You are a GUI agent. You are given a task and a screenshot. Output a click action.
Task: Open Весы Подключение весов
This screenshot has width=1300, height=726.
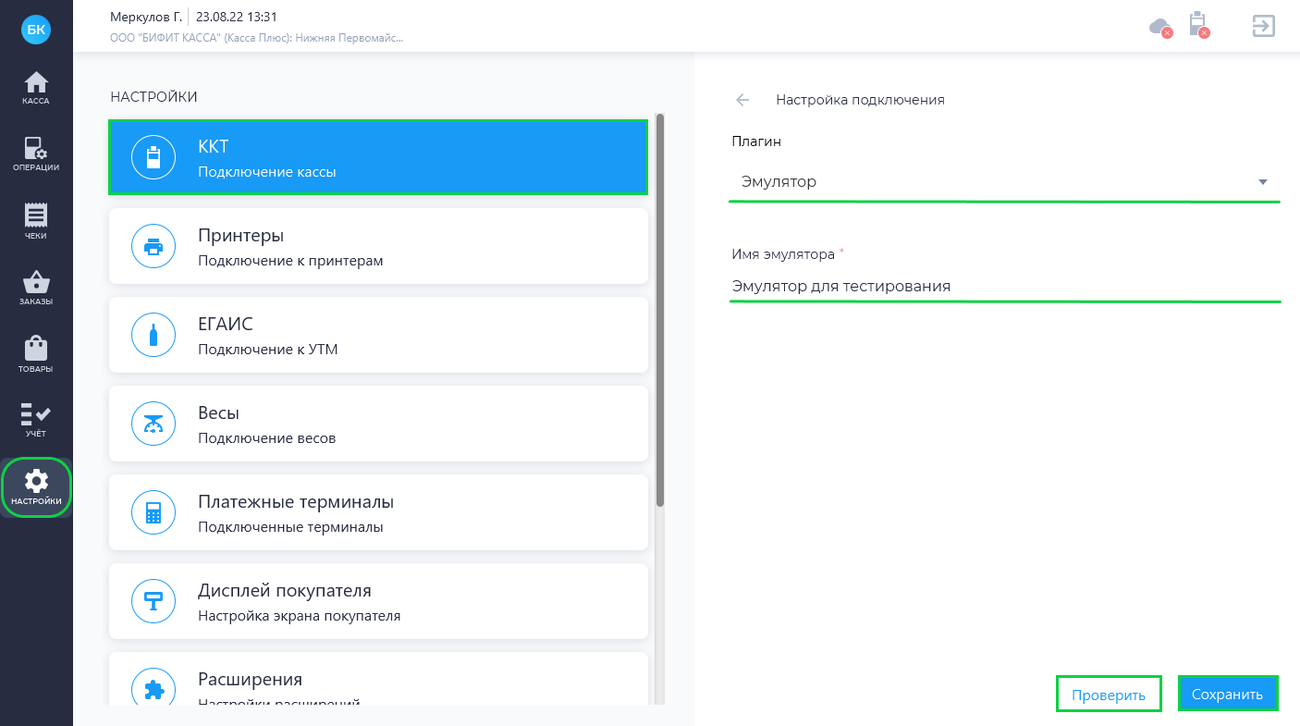(x=378, y=424)
